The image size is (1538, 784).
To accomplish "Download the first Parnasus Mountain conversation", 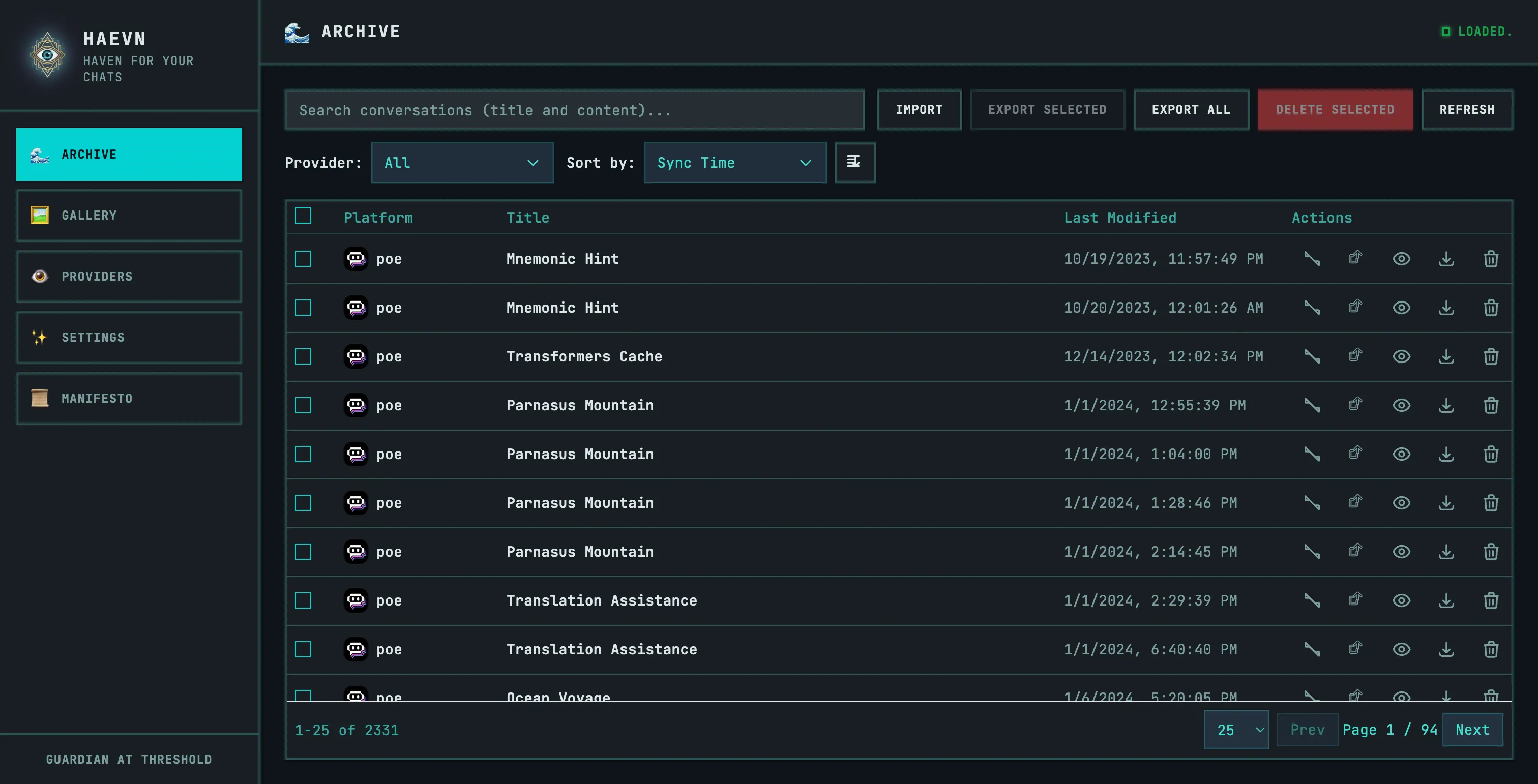I will point(1446,405).
